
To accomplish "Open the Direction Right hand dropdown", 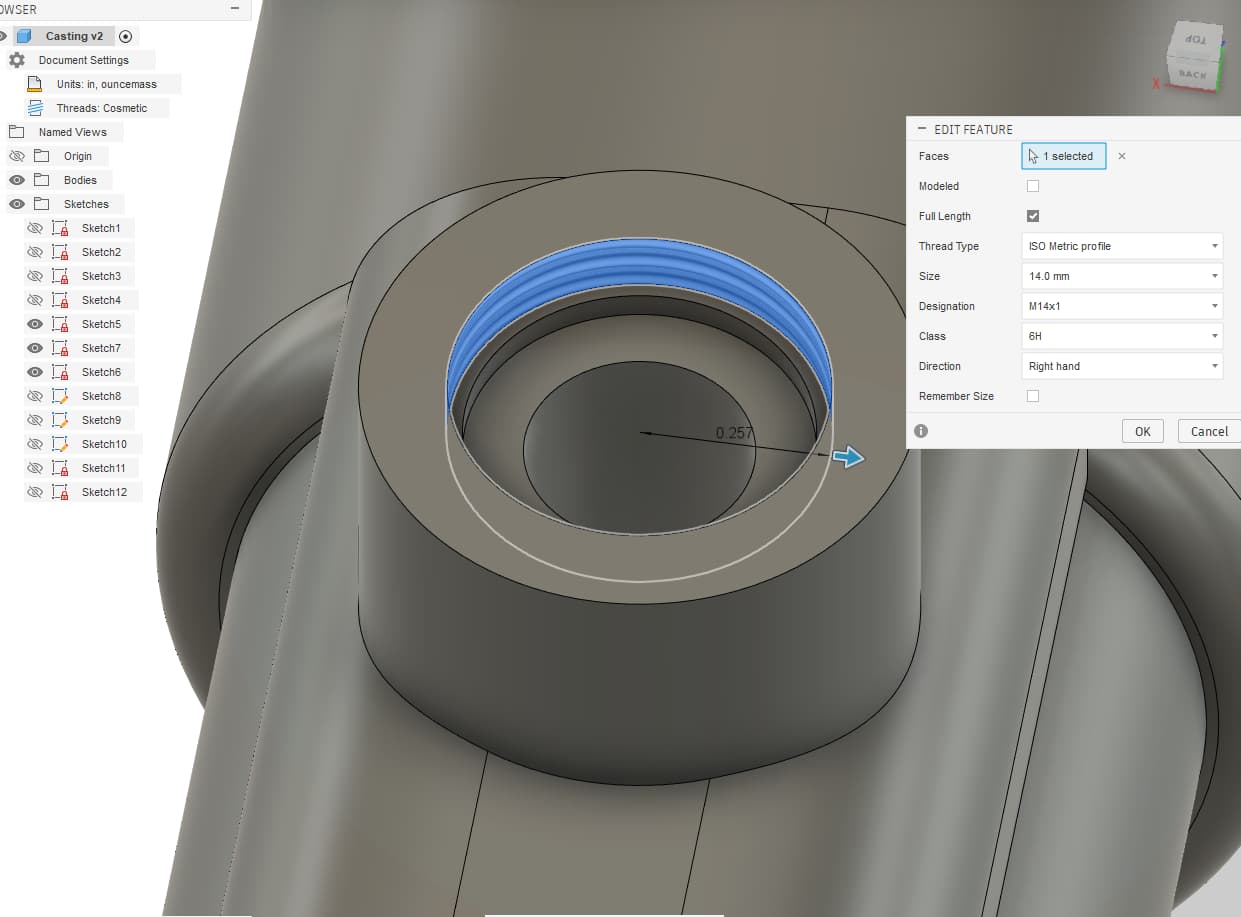I will click(x=1122, y=366).
